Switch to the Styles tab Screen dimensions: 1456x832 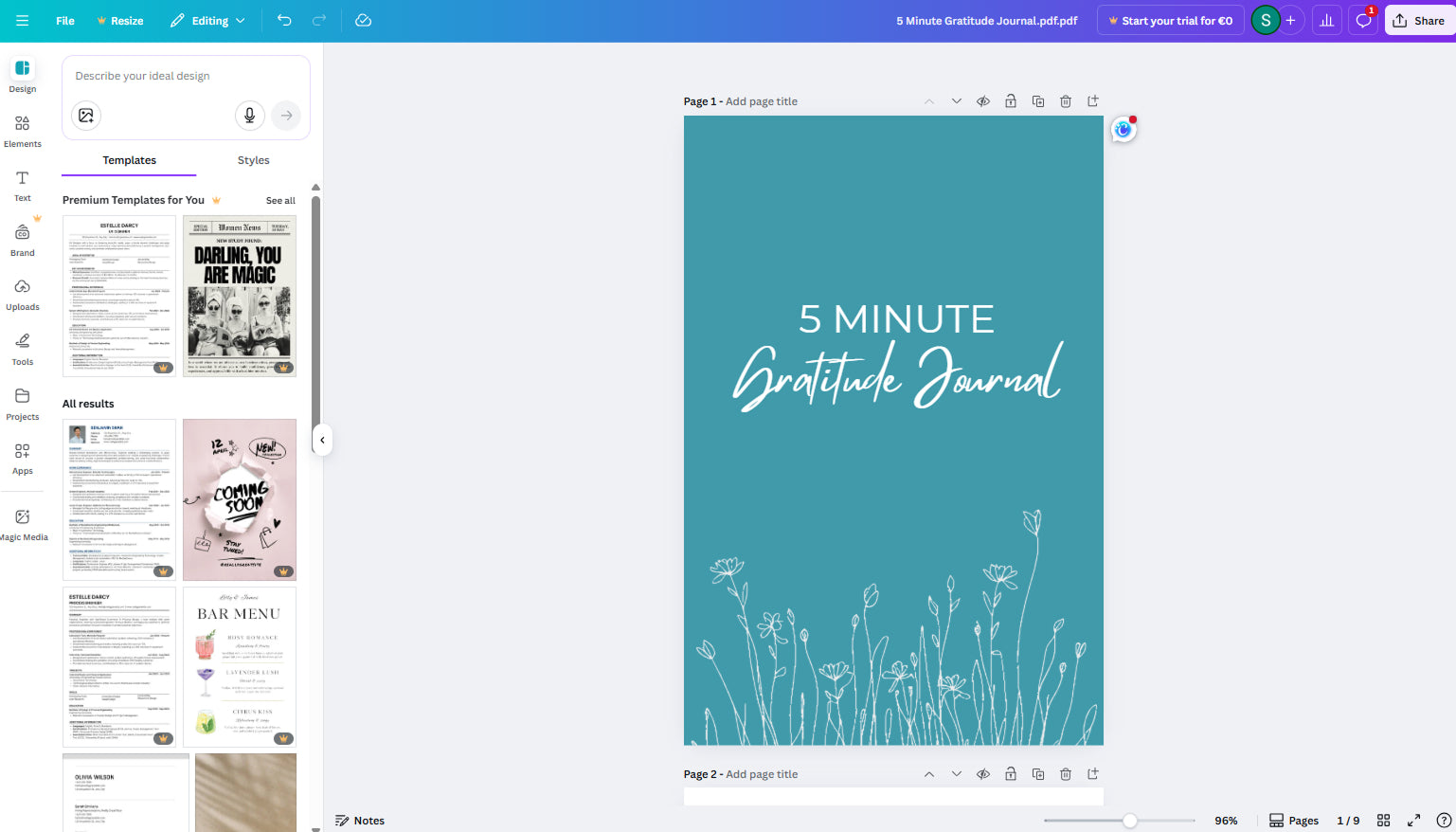point(253,160)
